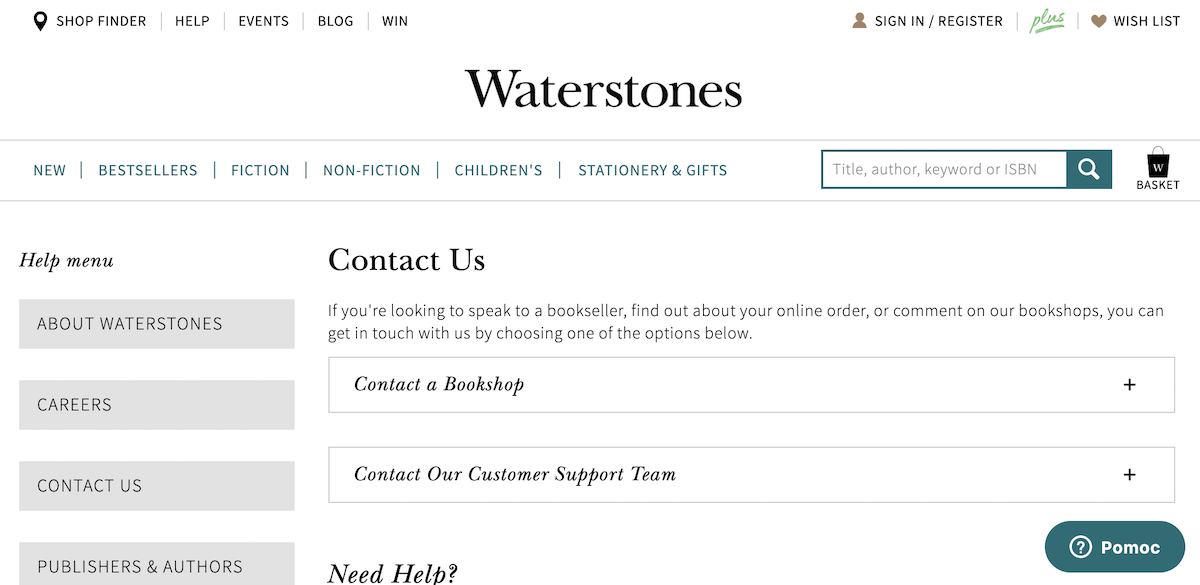1200x585 pixels.
Task: Expand Contact Our Customer Support Team plus
Action: (1130, 475)
